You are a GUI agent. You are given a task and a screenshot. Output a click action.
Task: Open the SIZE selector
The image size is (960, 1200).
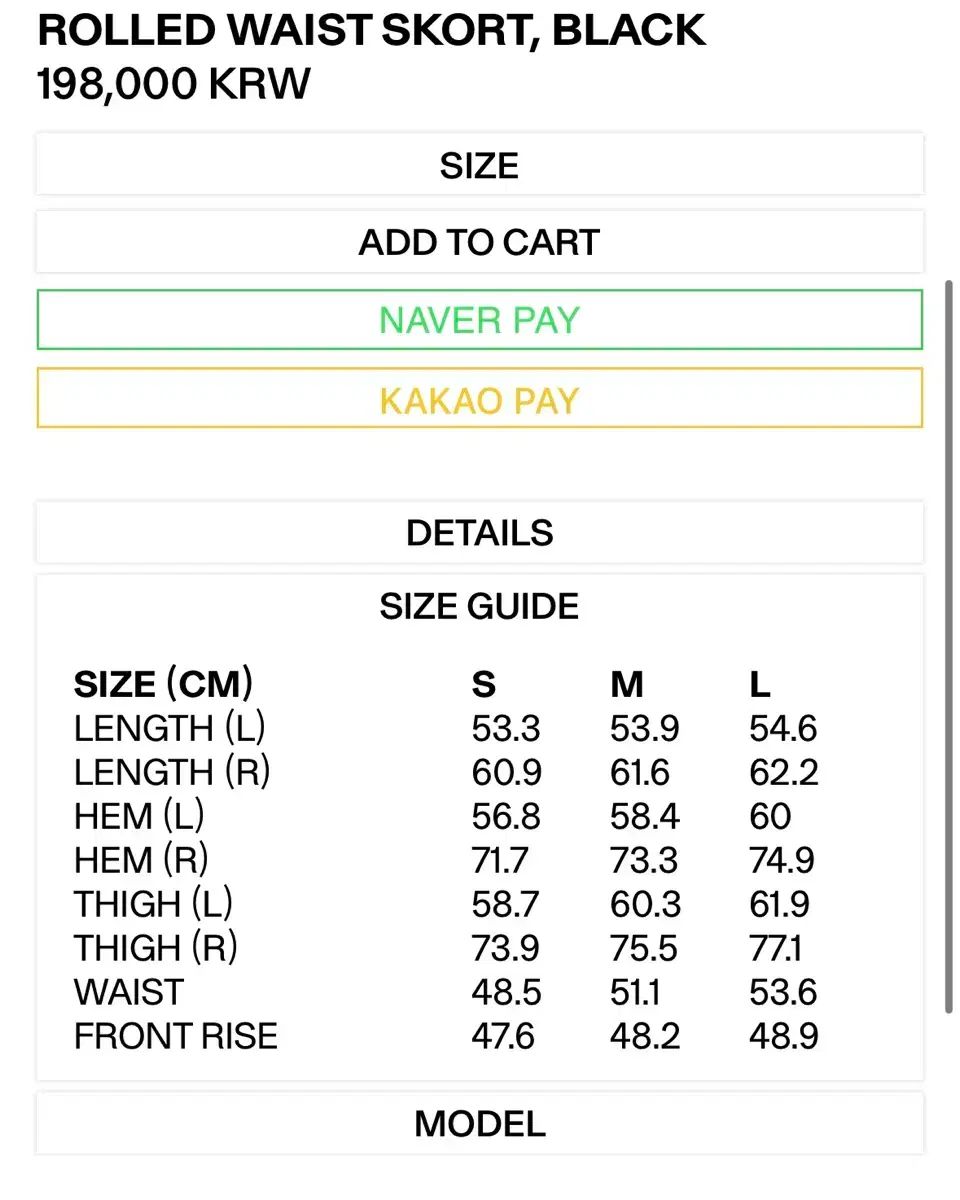click(x=479, y=165)
